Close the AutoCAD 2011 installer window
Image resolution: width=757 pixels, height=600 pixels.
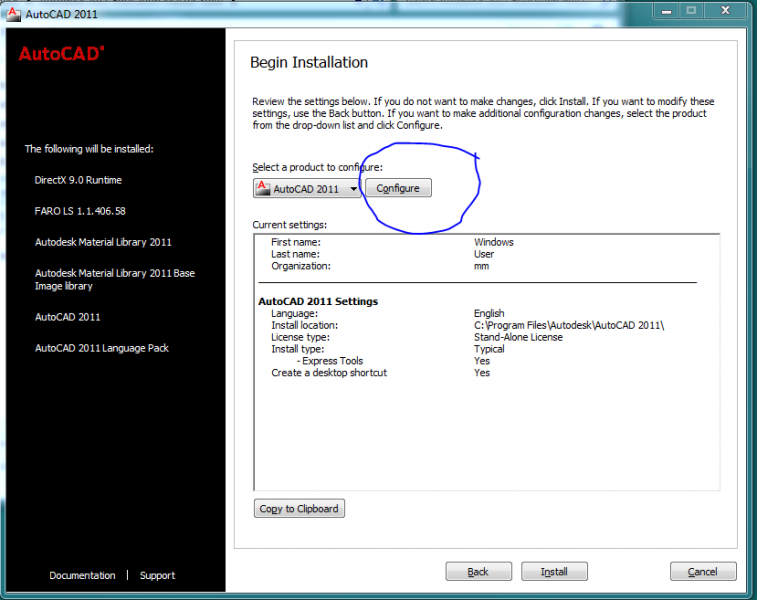point(725,11)
